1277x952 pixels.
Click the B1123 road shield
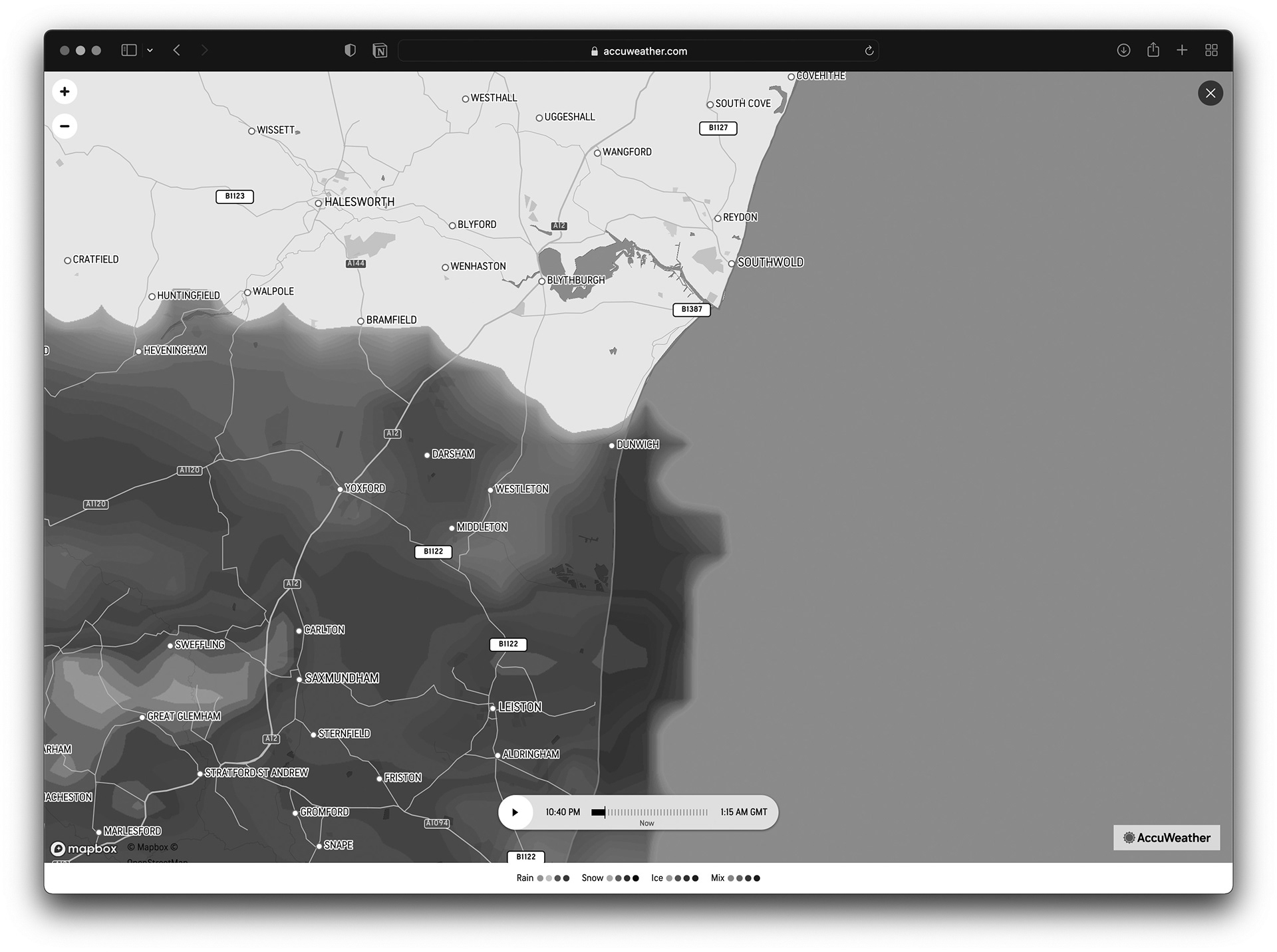coord(235,196)
